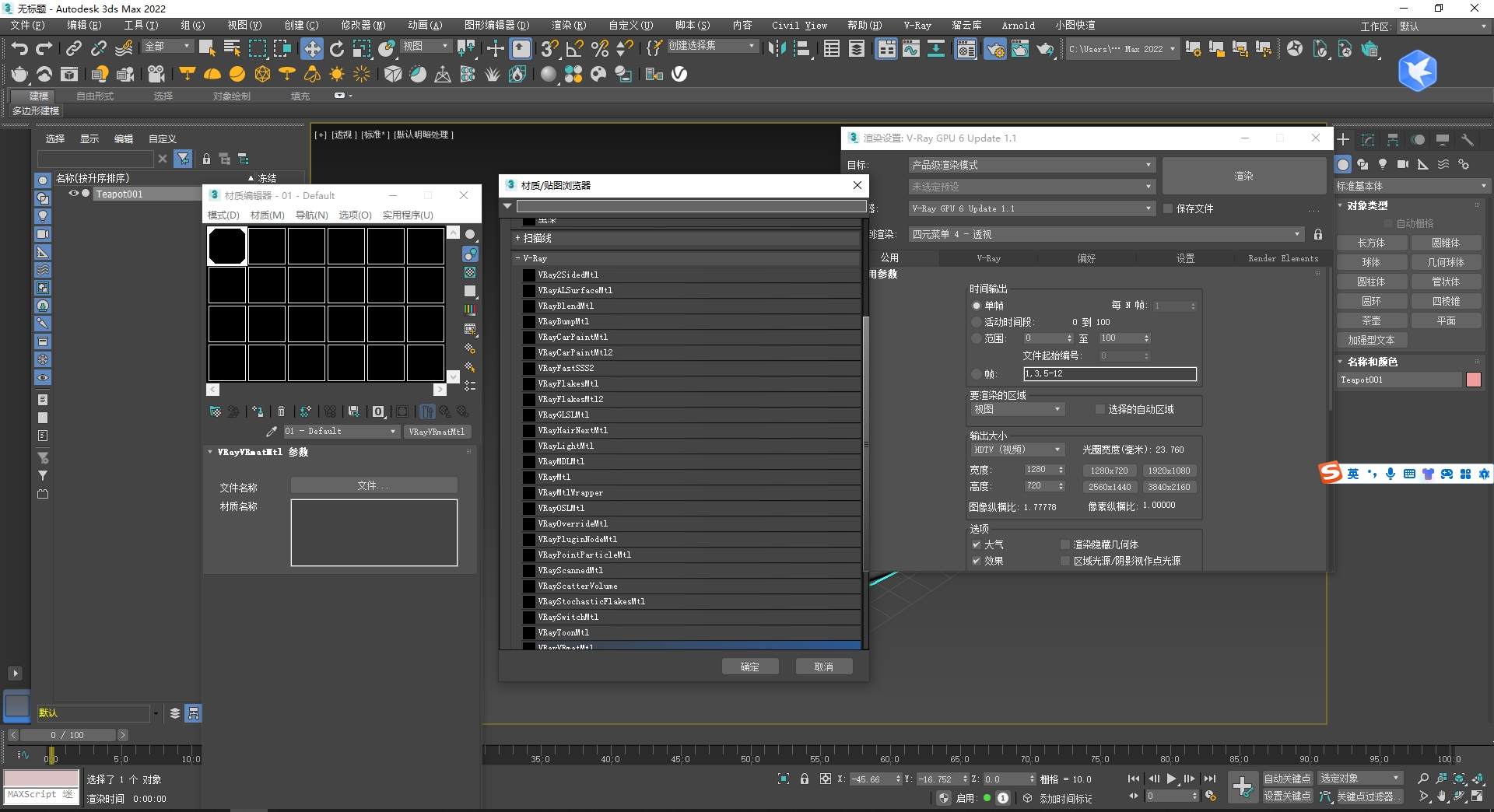Image resolution: width=1494 pixels, height=812 pixels.
Task: Click the delete material trash icon
Action: click(x=281, y=411)
